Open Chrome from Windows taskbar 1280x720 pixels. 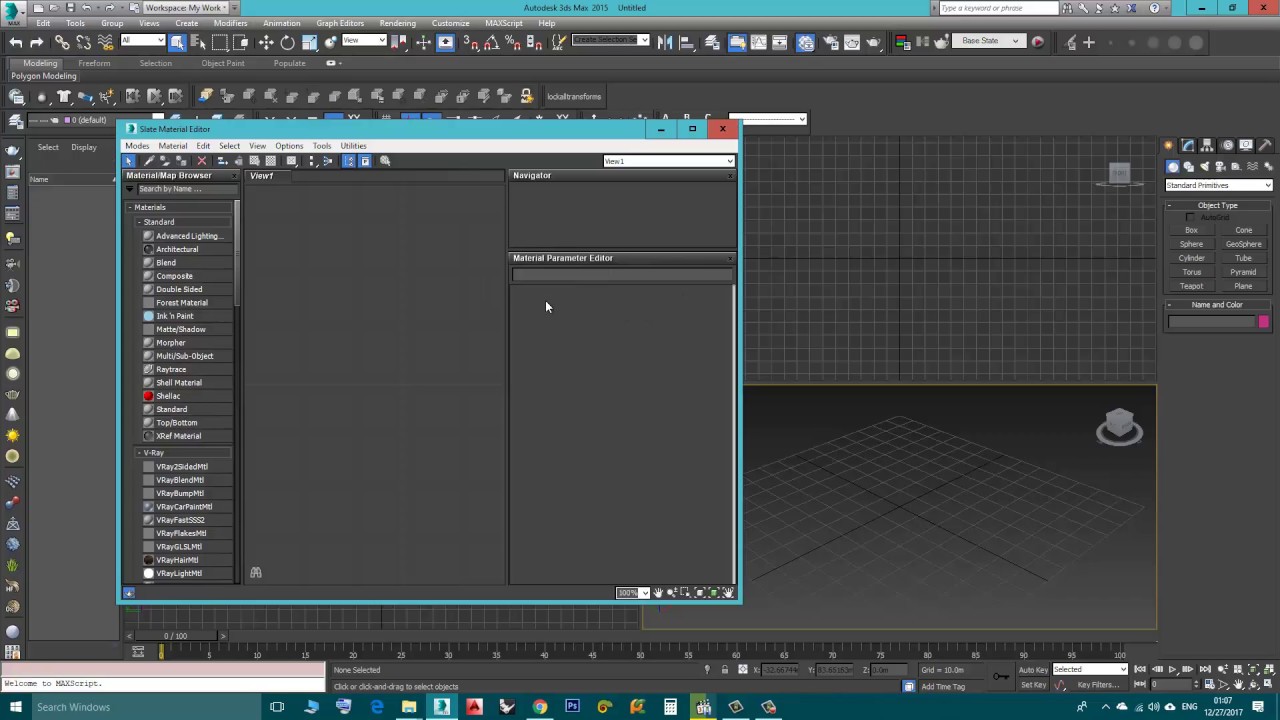540,707
